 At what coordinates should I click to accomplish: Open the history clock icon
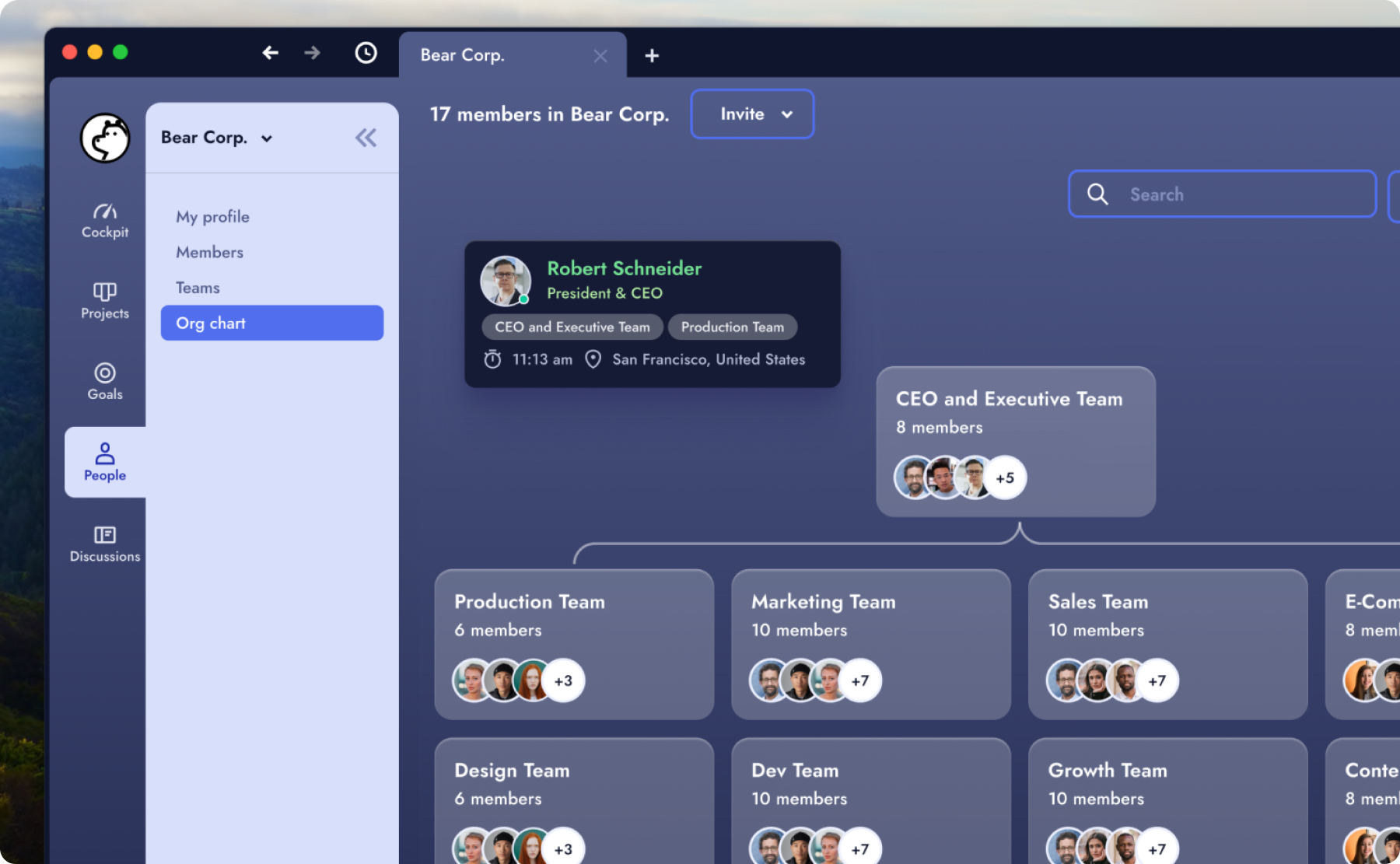pyautogui.click(x=366, y=53)
